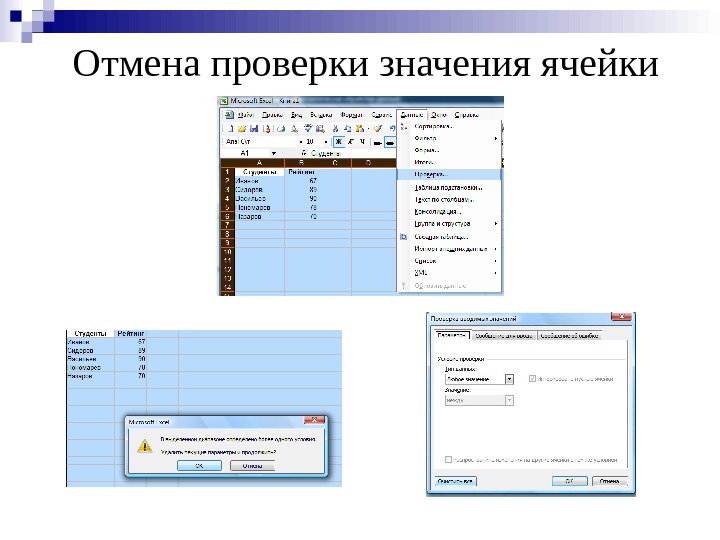
Task: Open the Вставка menu
Action: click(x=321, y=115)
